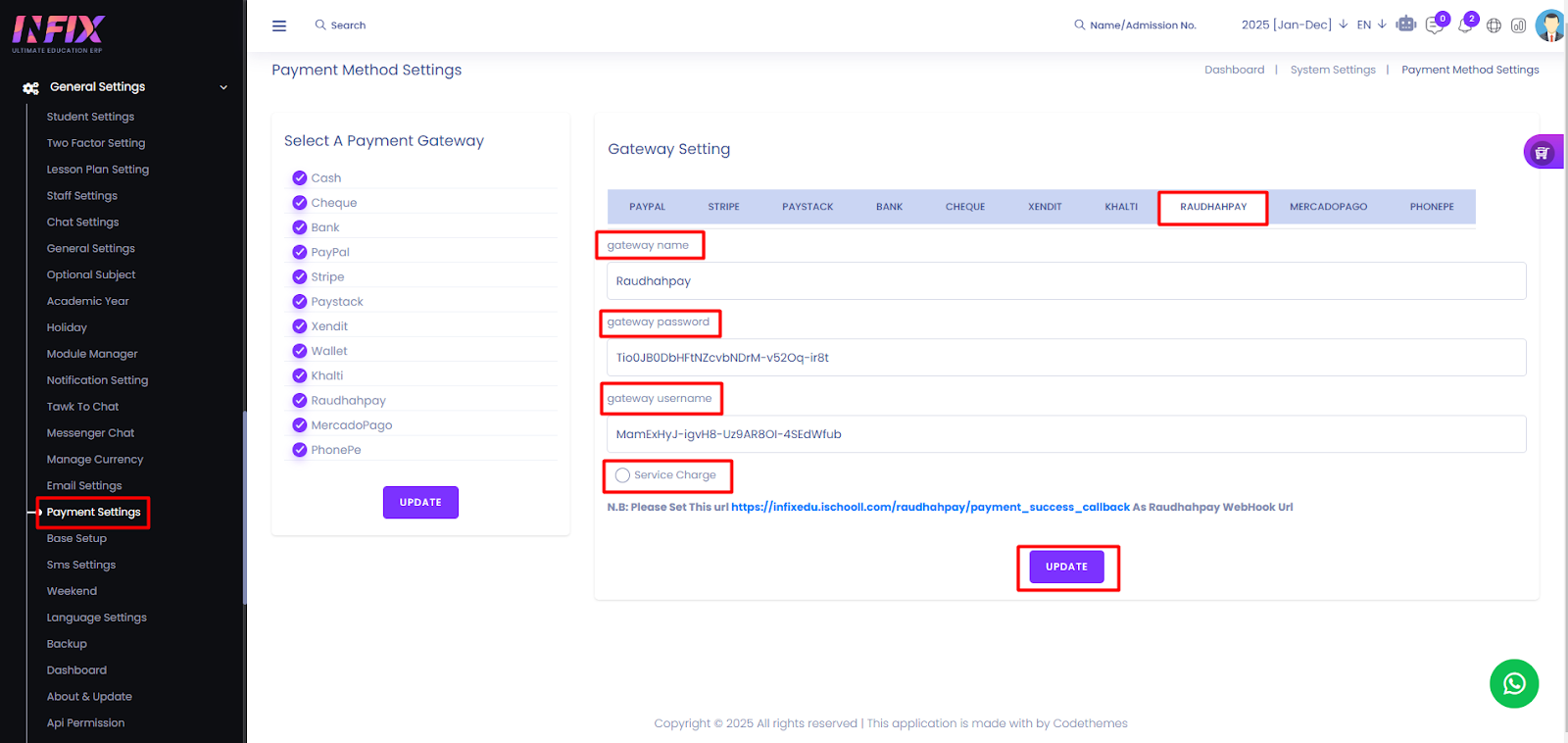The width and height of the screenshot is (1568, 743).
Task: Switch to the PAYSTACK tab
Action: 808,207
